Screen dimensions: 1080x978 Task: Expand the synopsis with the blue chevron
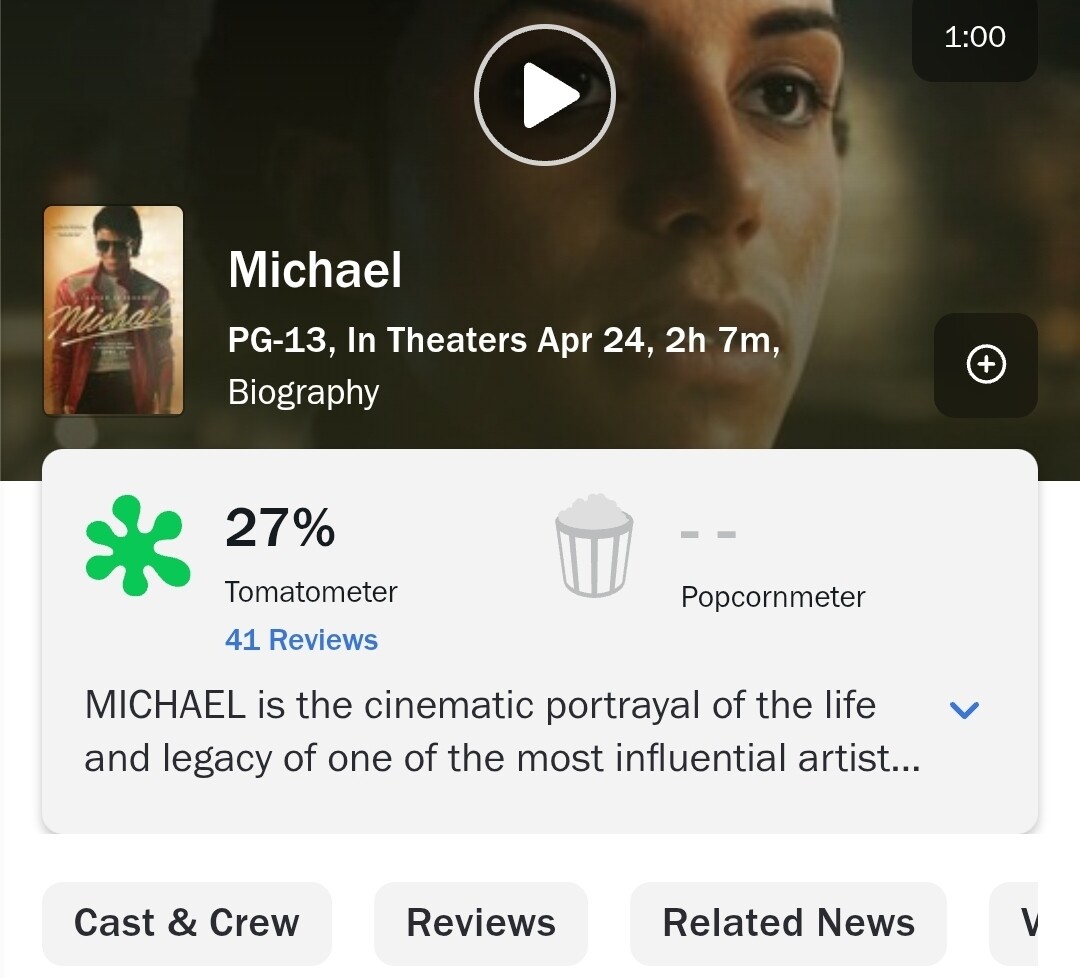pos(964,709)
